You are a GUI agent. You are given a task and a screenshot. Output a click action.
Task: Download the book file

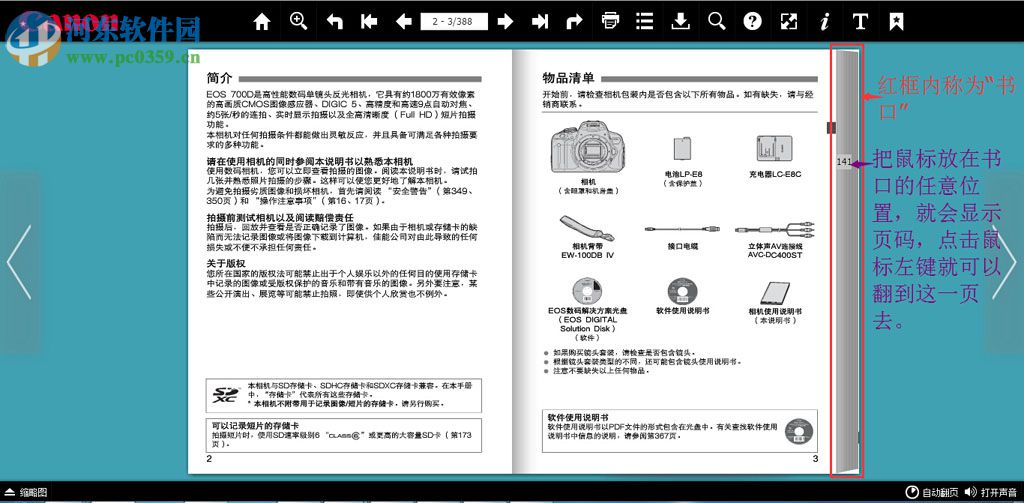pos(680,21)
